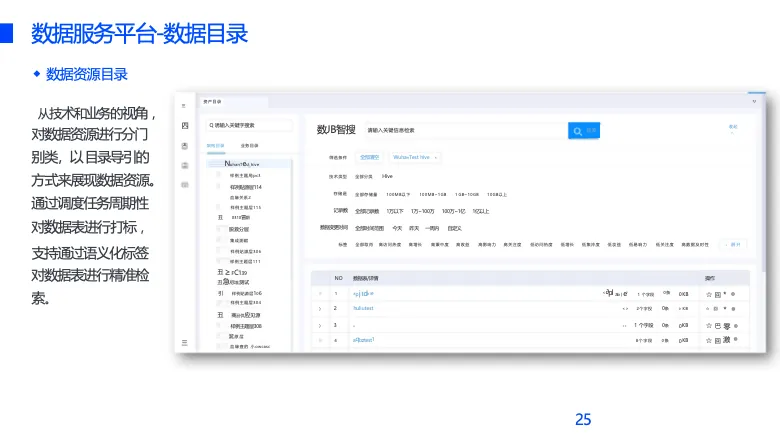Choose the 100MB以下 storage filter
The height and width of the screenshot is (439, 780).
(398, 194)
